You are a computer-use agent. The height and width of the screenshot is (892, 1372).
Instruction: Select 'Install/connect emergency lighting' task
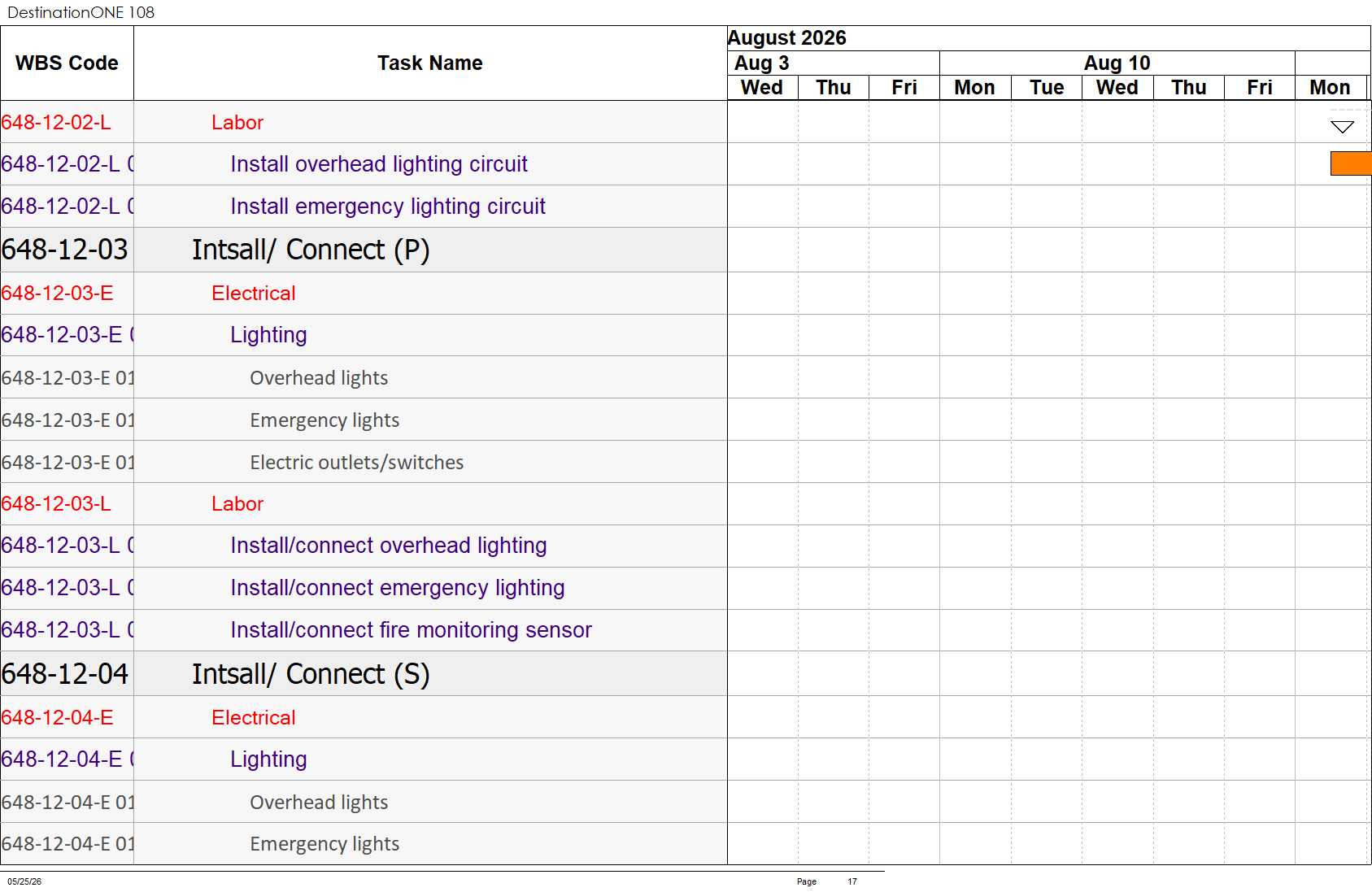[398, 588]
